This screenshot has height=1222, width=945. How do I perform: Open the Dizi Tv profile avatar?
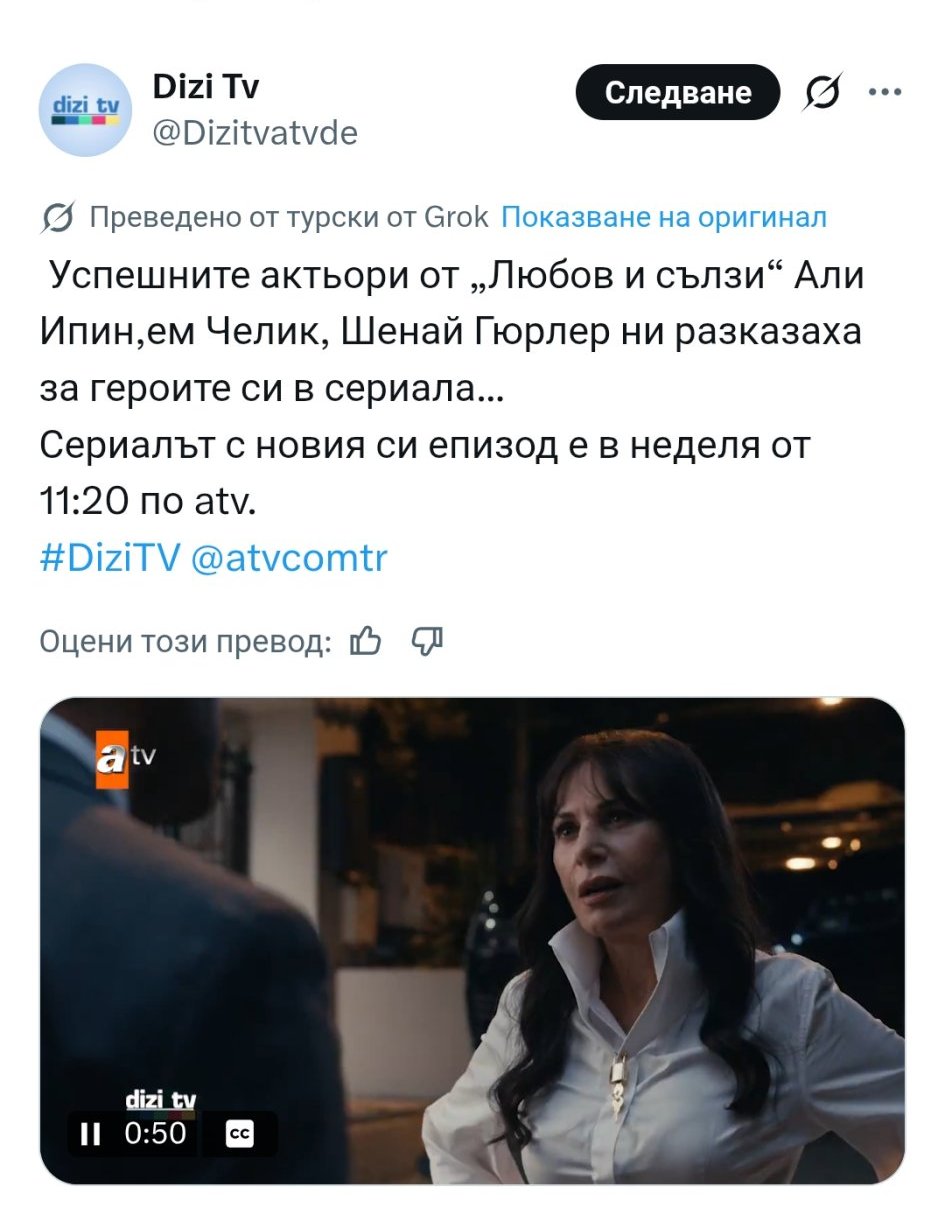click(x=85, y=110)
